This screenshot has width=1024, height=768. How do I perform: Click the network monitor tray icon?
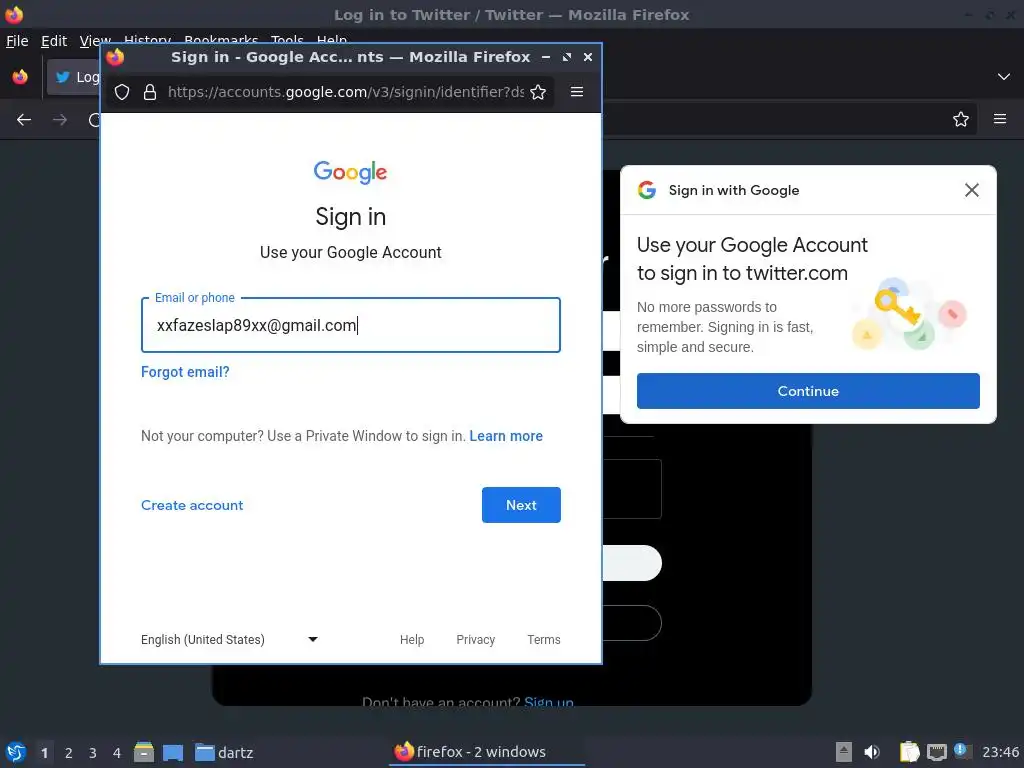(937, 752)
